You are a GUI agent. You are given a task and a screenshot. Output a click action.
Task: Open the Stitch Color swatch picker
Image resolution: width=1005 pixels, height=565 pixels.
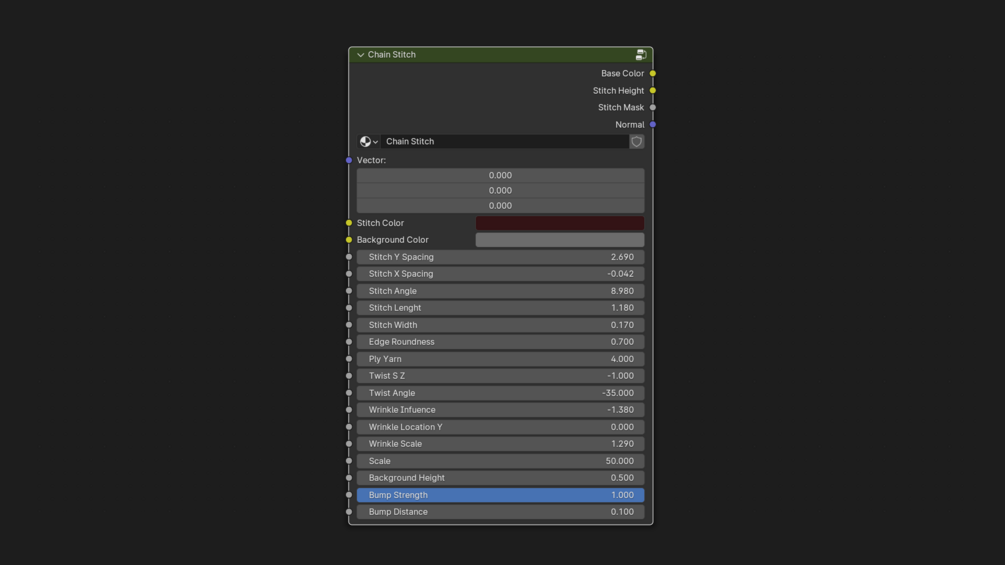(x=560, y=223)
